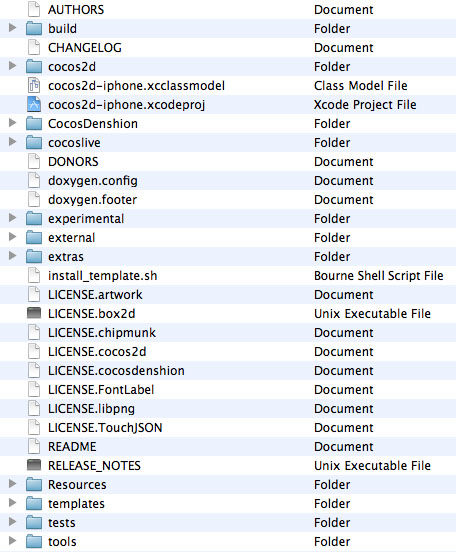The height and width of the screenshot is (552, 456).
Task: Click the Class Model File kind label
Action: pos(361,86)
